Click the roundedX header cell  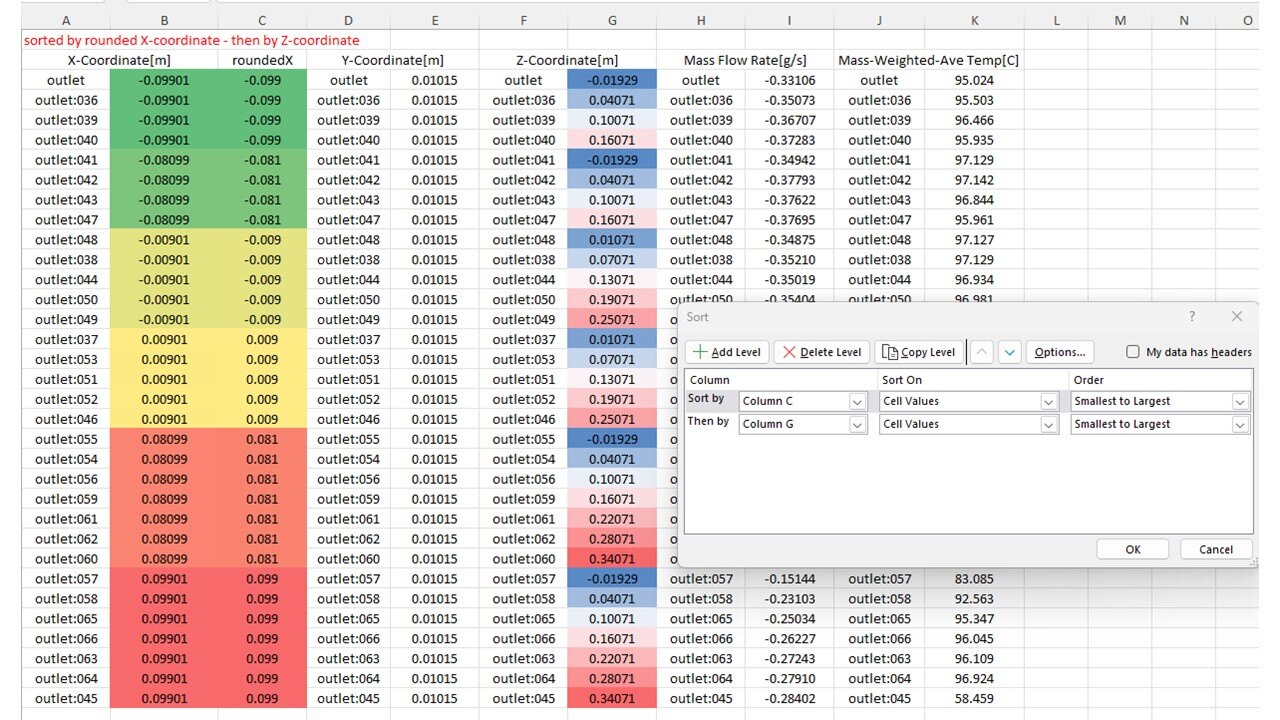pyautogui.click(x=262, y=60)
